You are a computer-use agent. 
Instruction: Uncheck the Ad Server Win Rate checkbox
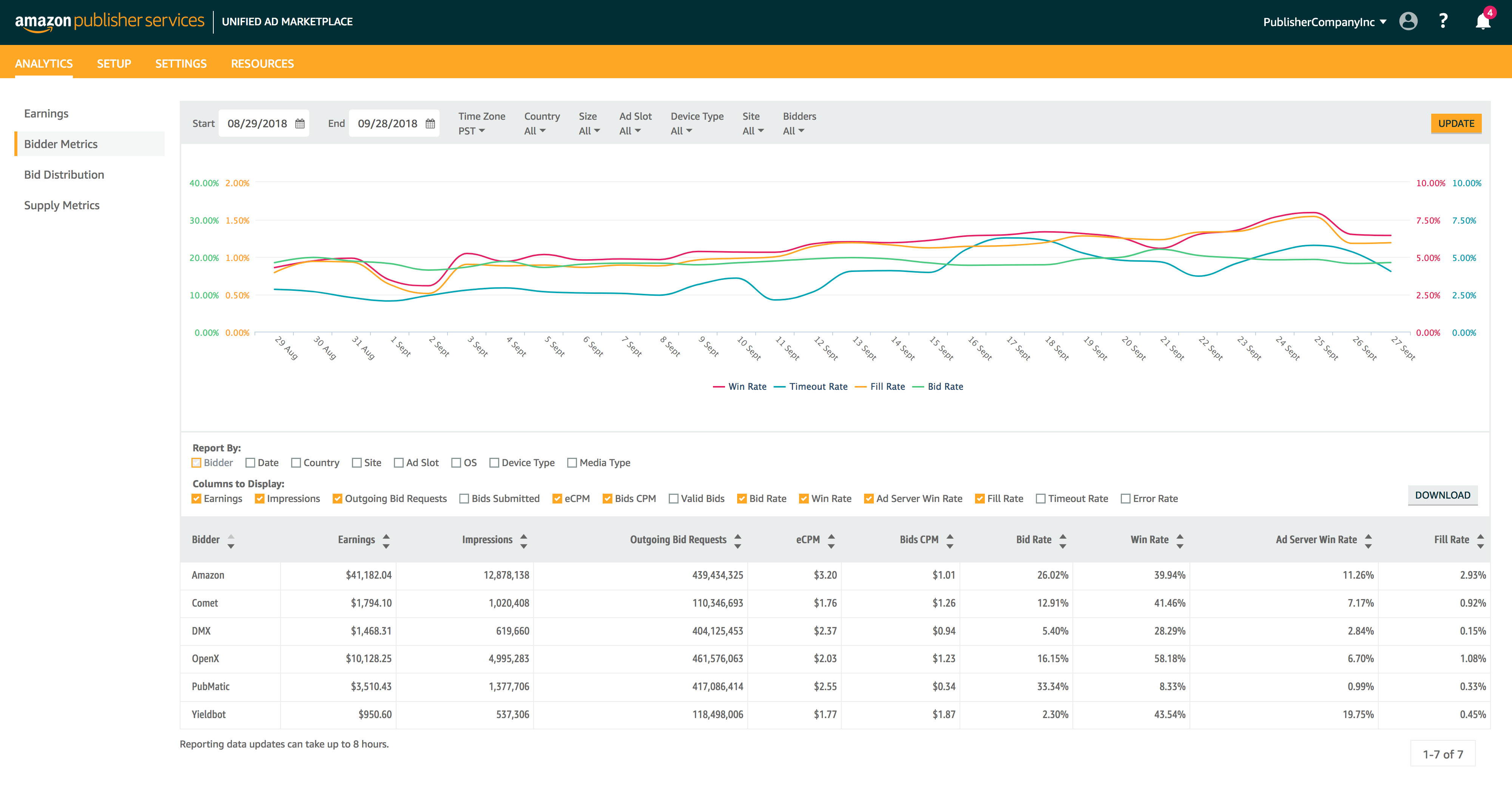pos(869,499)
